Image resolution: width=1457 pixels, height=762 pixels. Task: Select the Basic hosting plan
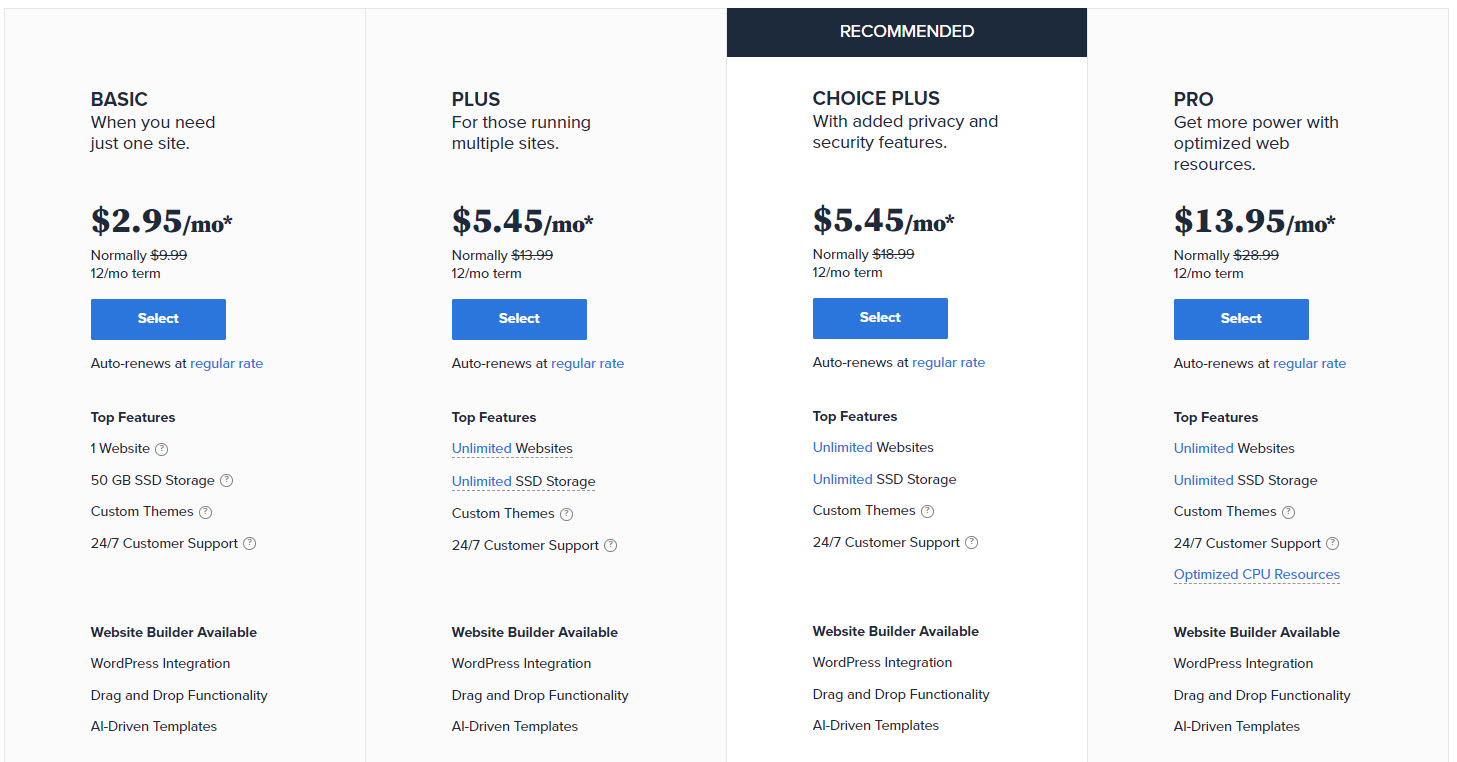158,319
